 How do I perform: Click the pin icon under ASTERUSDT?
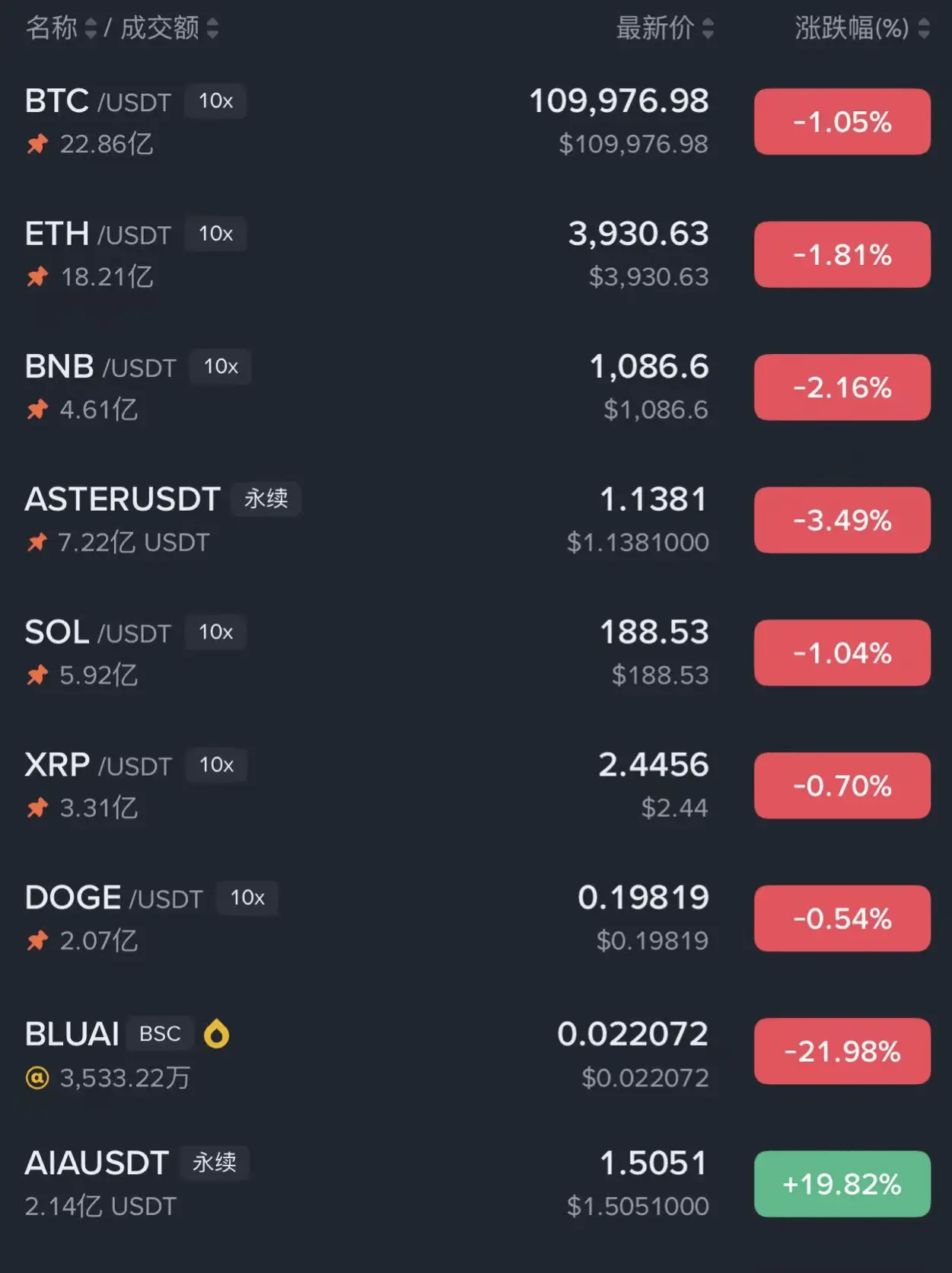[37, 542]
